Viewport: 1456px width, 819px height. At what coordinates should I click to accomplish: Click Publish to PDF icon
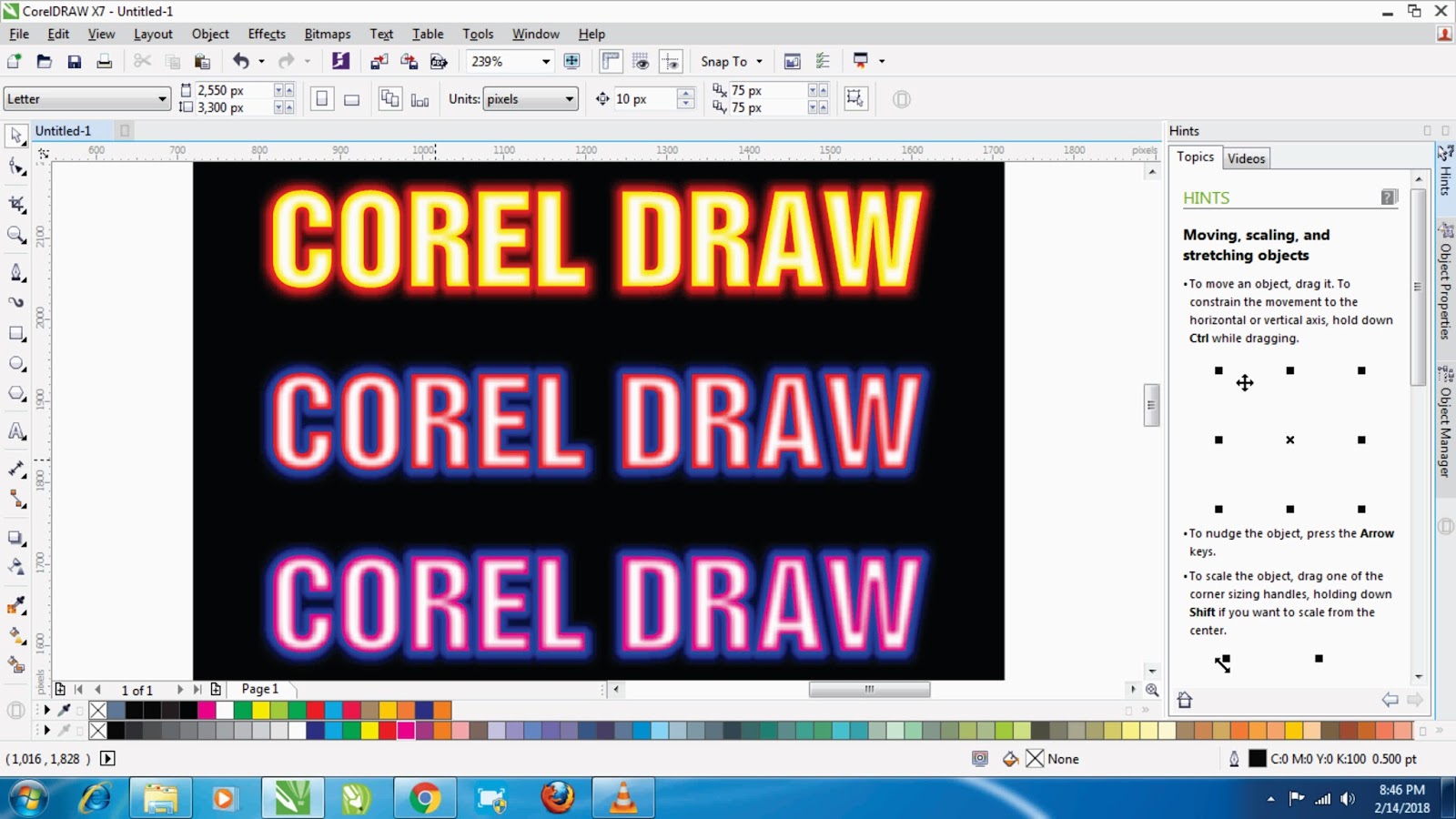439,61
